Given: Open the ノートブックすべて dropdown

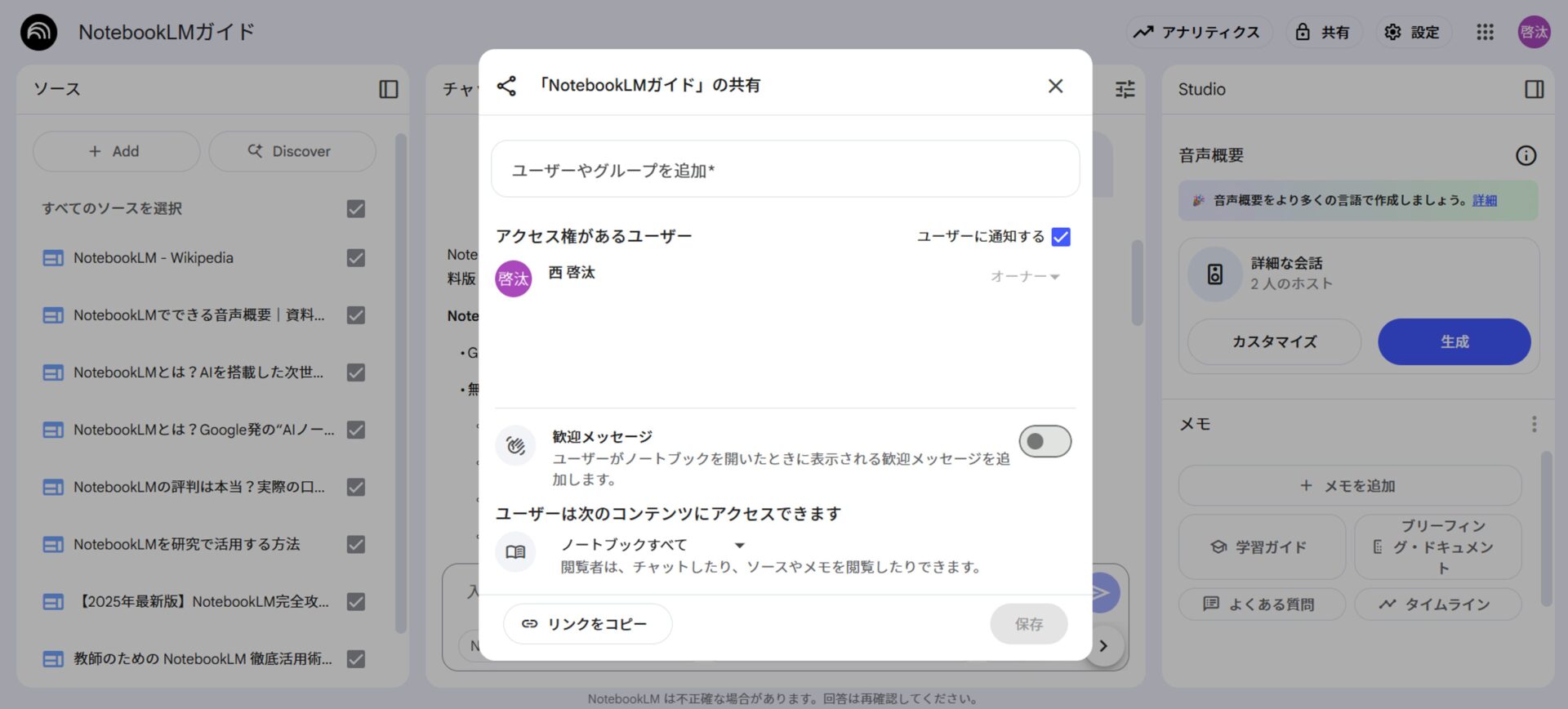Looking at the screenshot, I should point(653,545).
